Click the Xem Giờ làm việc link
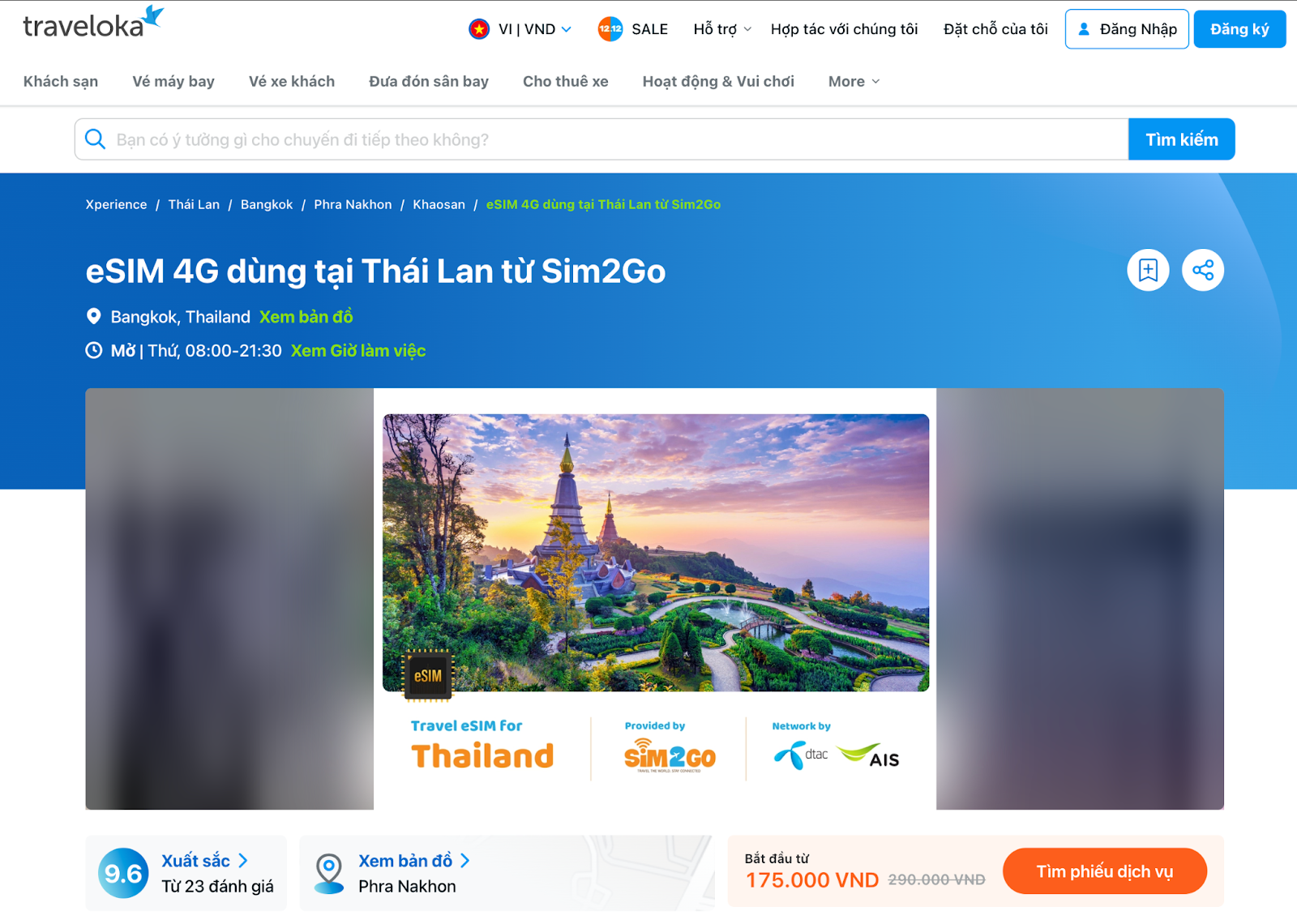Viewport: 1297px width, 924px height. 358,351
